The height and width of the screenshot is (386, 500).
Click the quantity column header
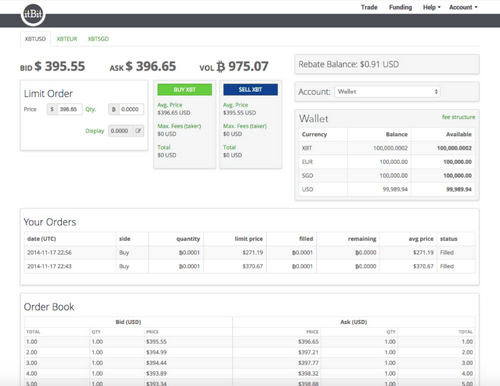(x=188, y=239)
